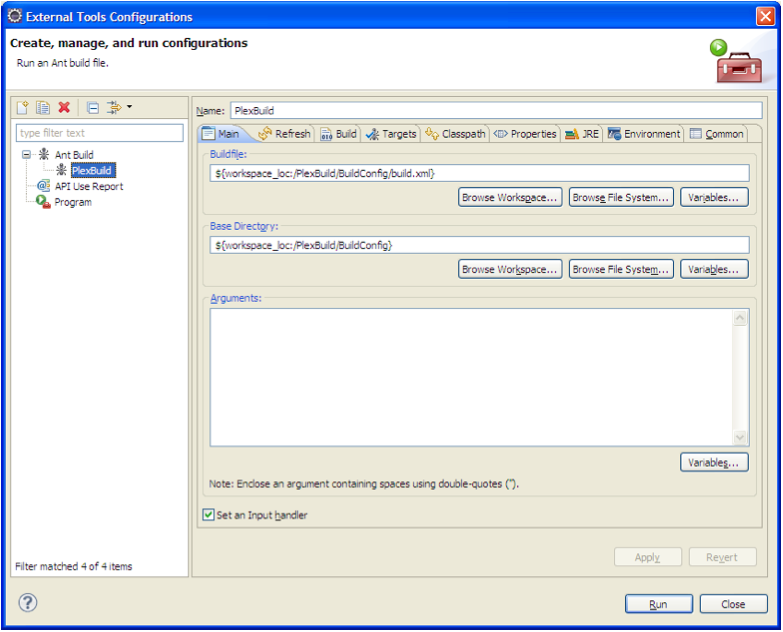
Task: Click the Run button
Action: [659, 604]
